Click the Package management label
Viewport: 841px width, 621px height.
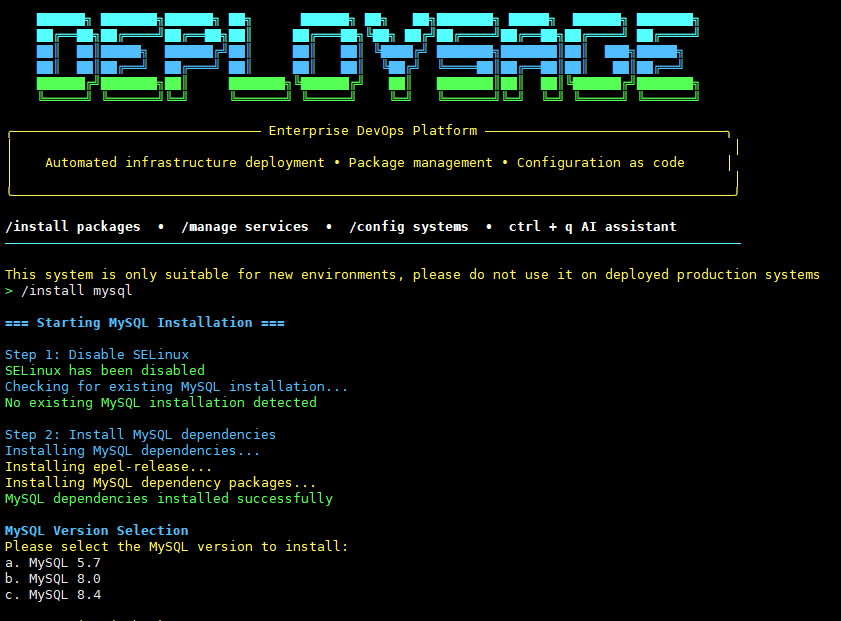click(x=420, y=162)
